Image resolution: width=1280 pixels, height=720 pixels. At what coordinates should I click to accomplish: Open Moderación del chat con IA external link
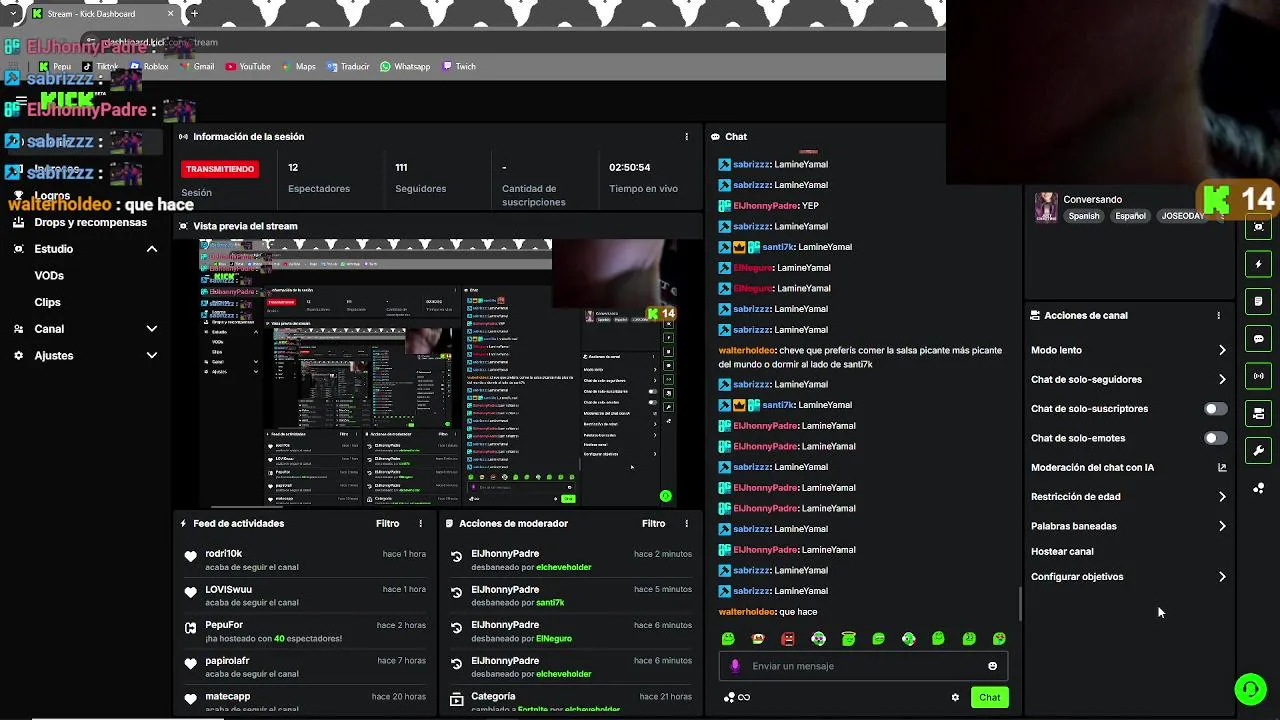point(1222,467)
